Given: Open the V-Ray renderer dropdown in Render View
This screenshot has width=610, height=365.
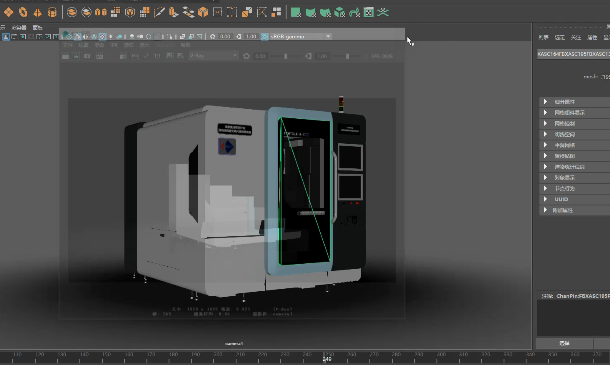Looking at the screenshot, I should (213, 56).
